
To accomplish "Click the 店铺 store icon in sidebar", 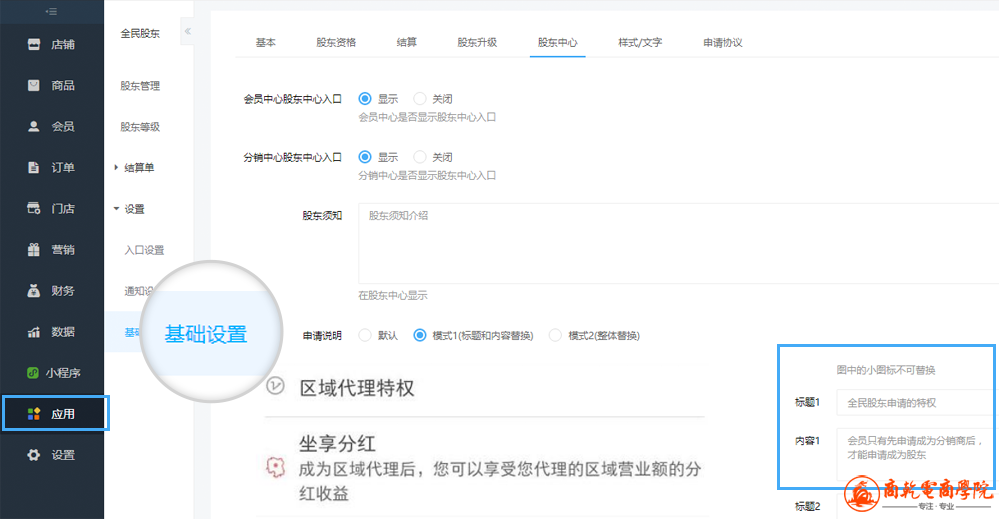I will point(34,44).
